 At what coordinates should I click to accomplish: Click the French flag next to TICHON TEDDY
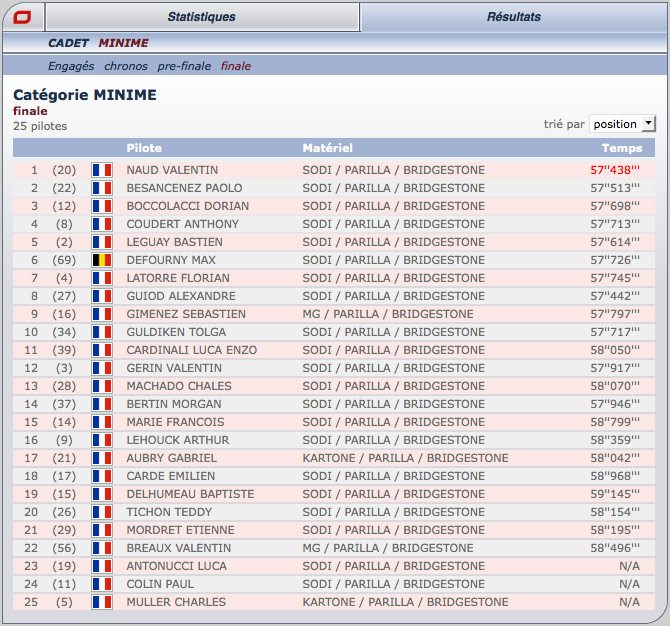tap(102, 512)
